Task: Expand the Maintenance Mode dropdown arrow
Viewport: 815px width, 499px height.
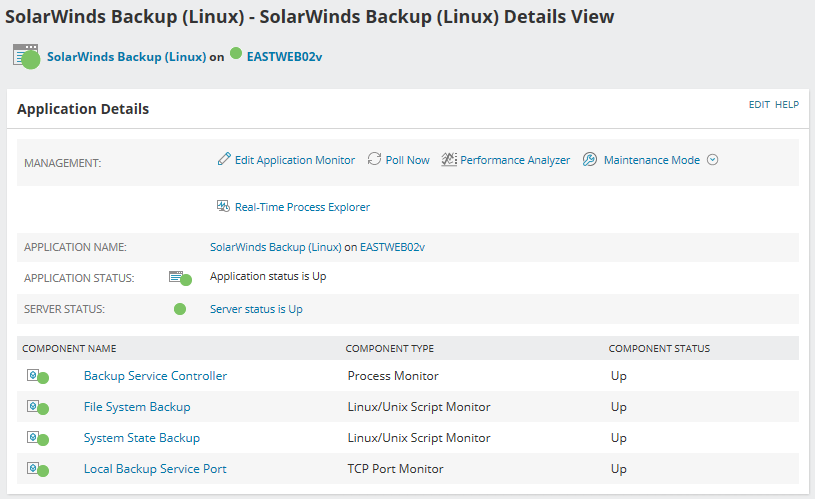Action: tap(713, 160)
